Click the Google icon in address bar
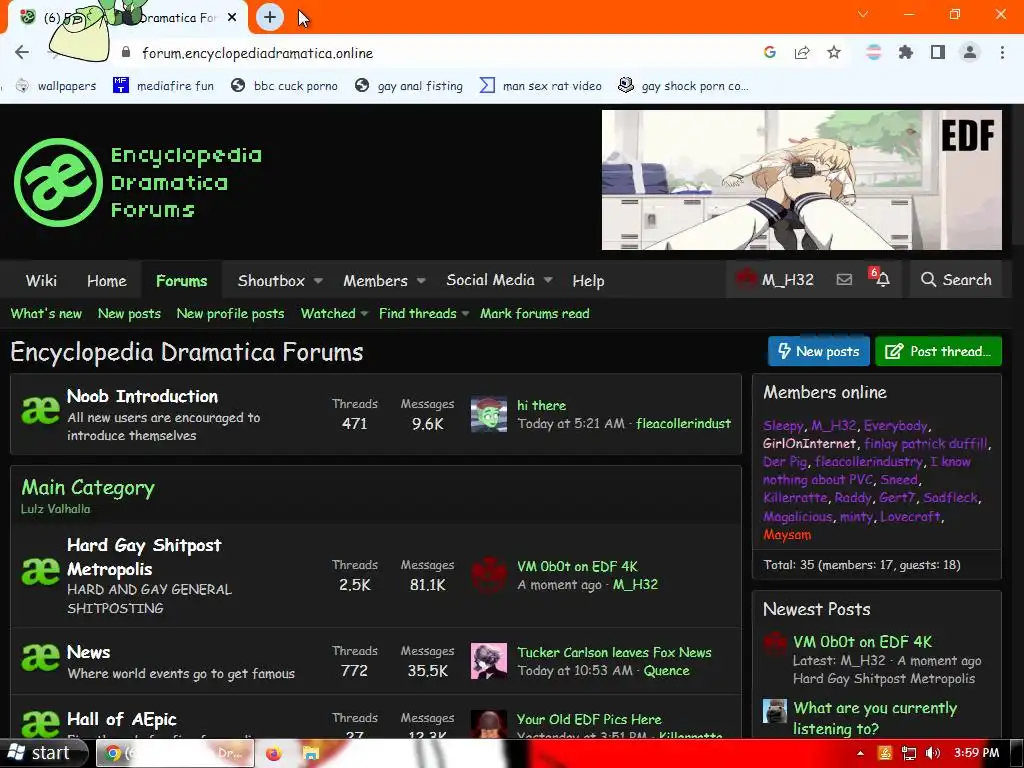 [770, 52]
